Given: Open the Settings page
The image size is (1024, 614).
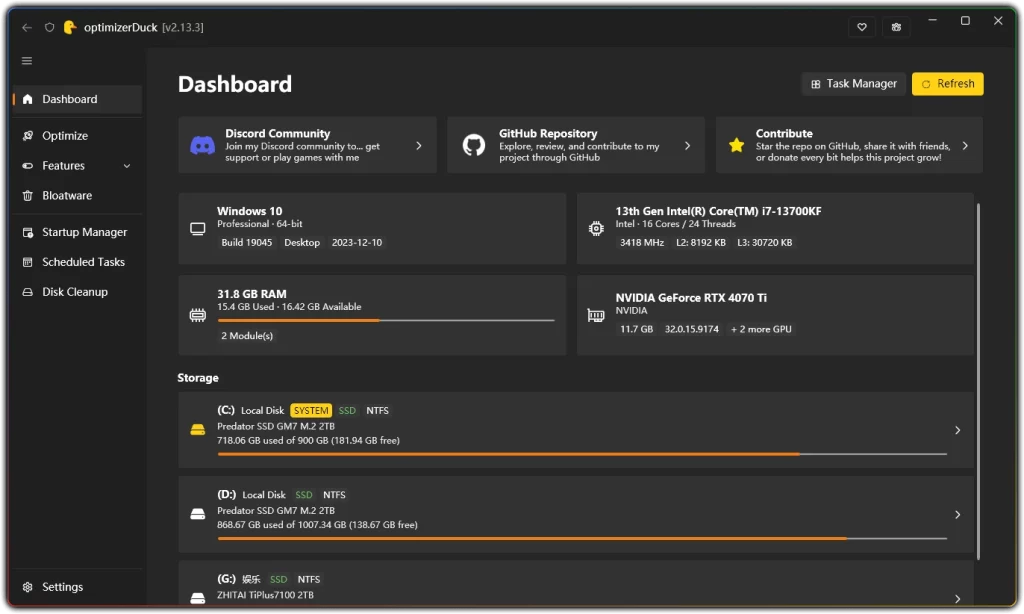Looking at the screenshot, I should click(x=77, y=587).
